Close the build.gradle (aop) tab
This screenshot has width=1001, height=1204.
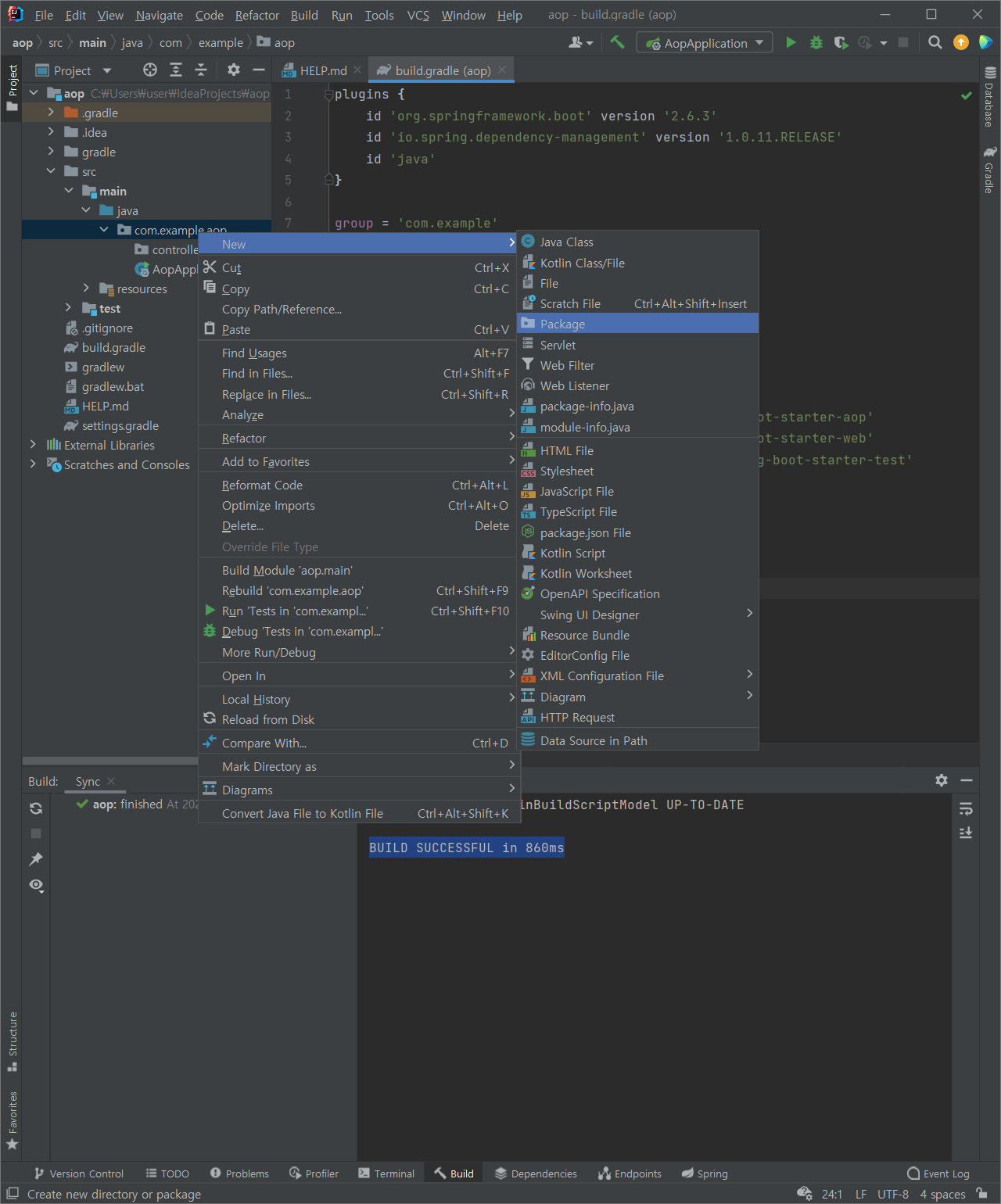coord(502,70)
